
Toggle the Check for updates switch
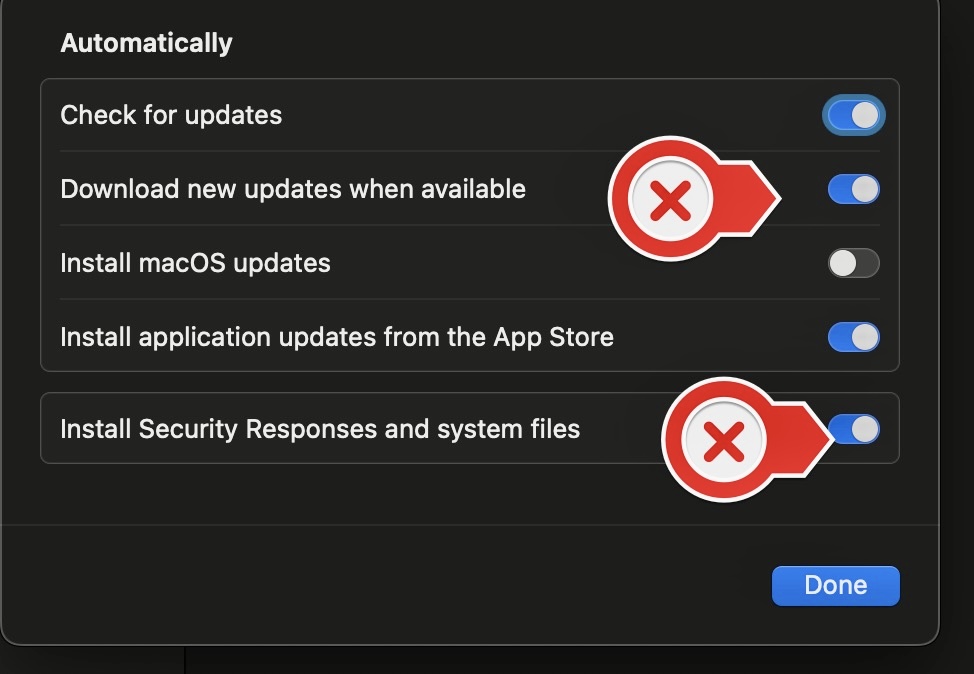point(853,115)
